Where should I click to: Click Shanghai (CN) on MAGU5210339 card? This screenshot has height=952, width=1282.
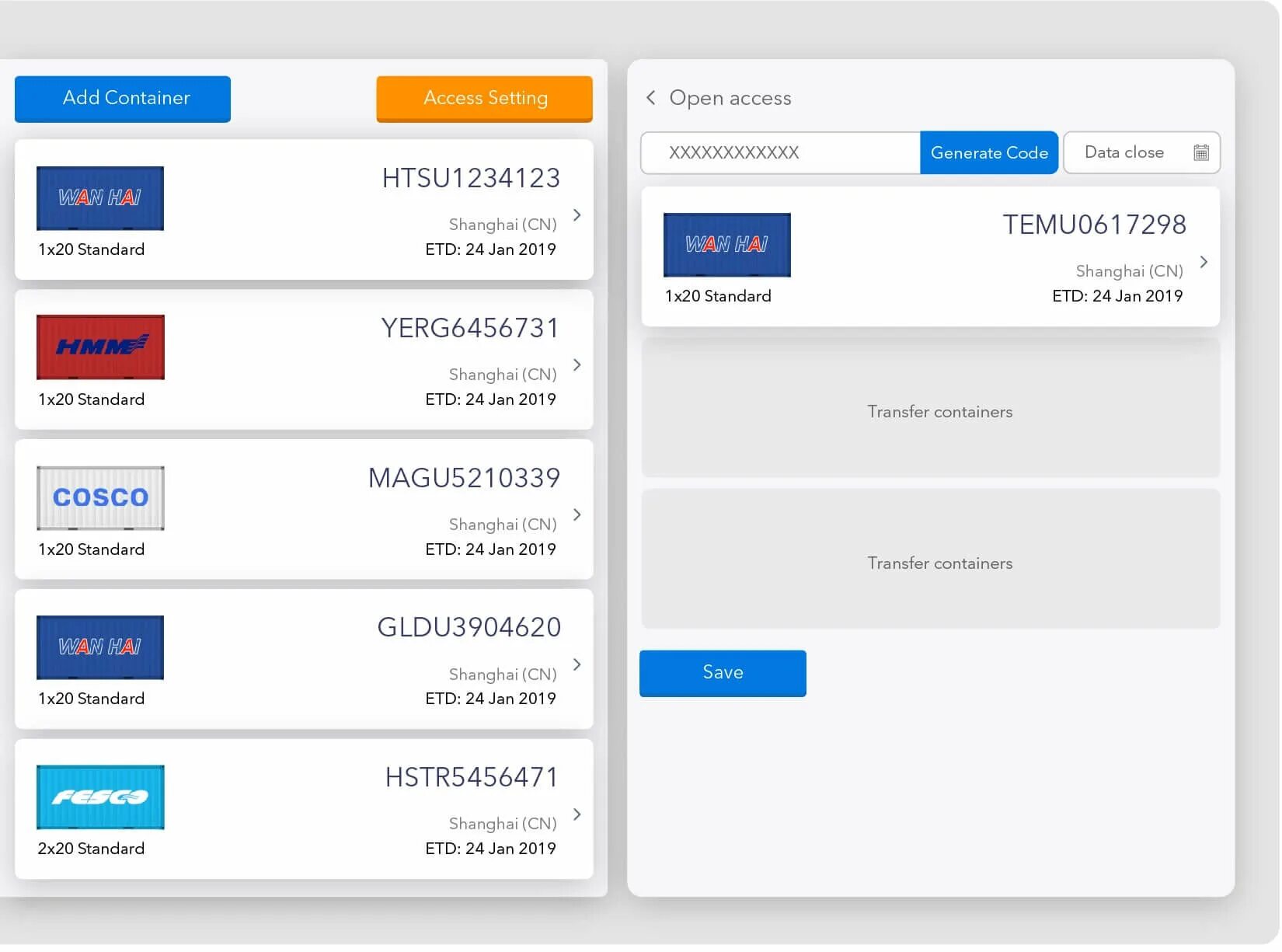(x=503, y=525)
